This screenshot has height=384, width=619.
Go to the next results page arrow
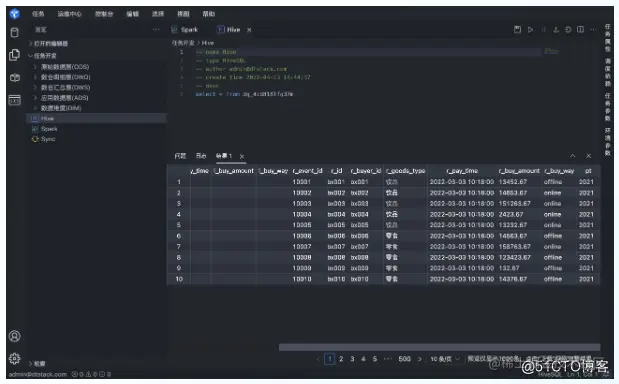420,359
